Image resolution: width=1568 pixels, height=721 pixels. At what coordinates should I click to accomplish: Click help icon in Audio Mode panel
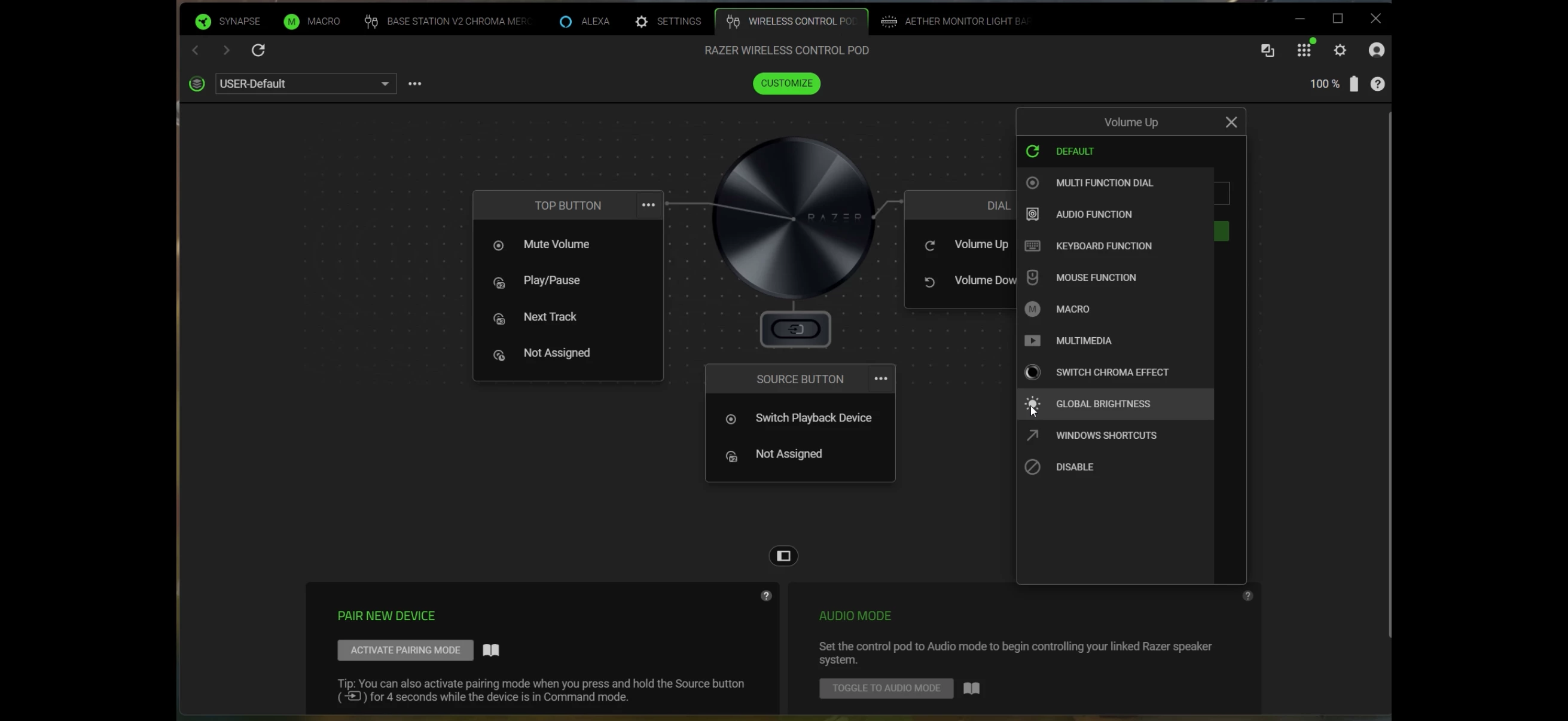(1247, 596)
